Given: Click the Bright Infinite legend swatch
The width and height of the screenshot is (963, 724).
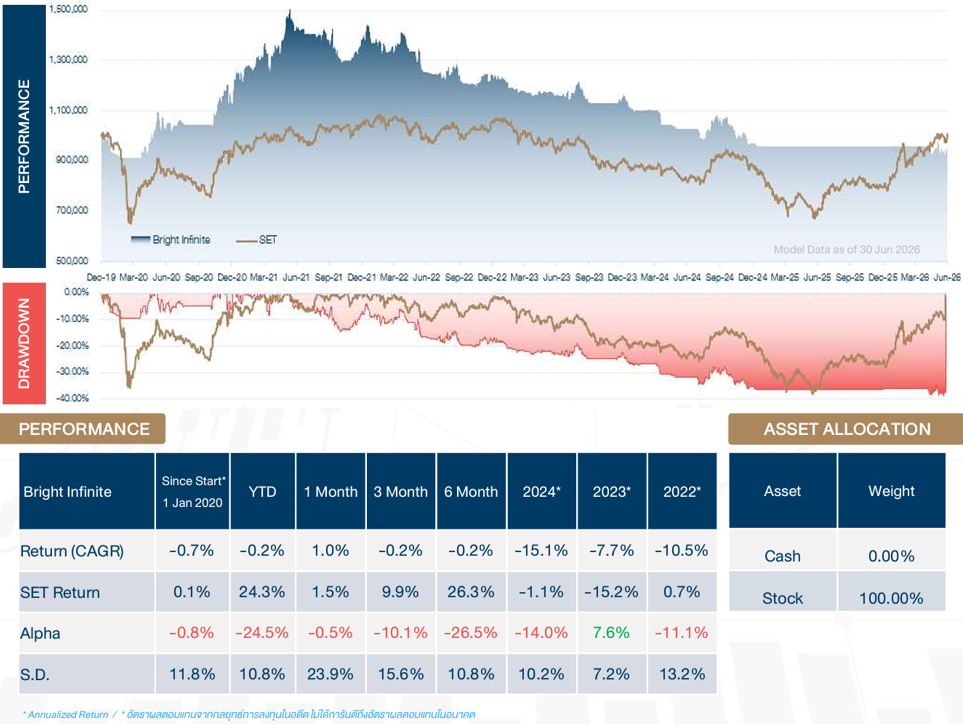Looking at the screenshot, I should pos(141,239).
